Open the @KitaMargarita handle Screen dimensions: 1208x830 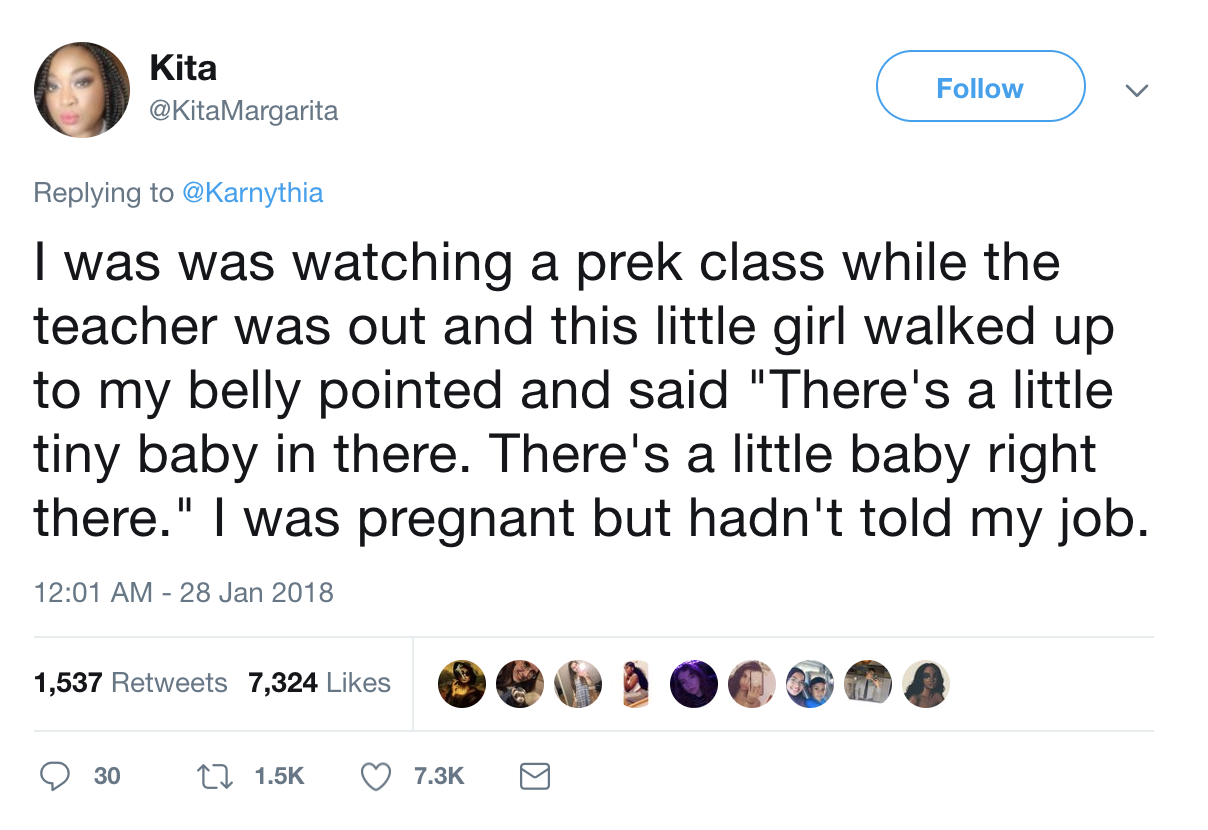pyautogui.click(x=243, y=111)
